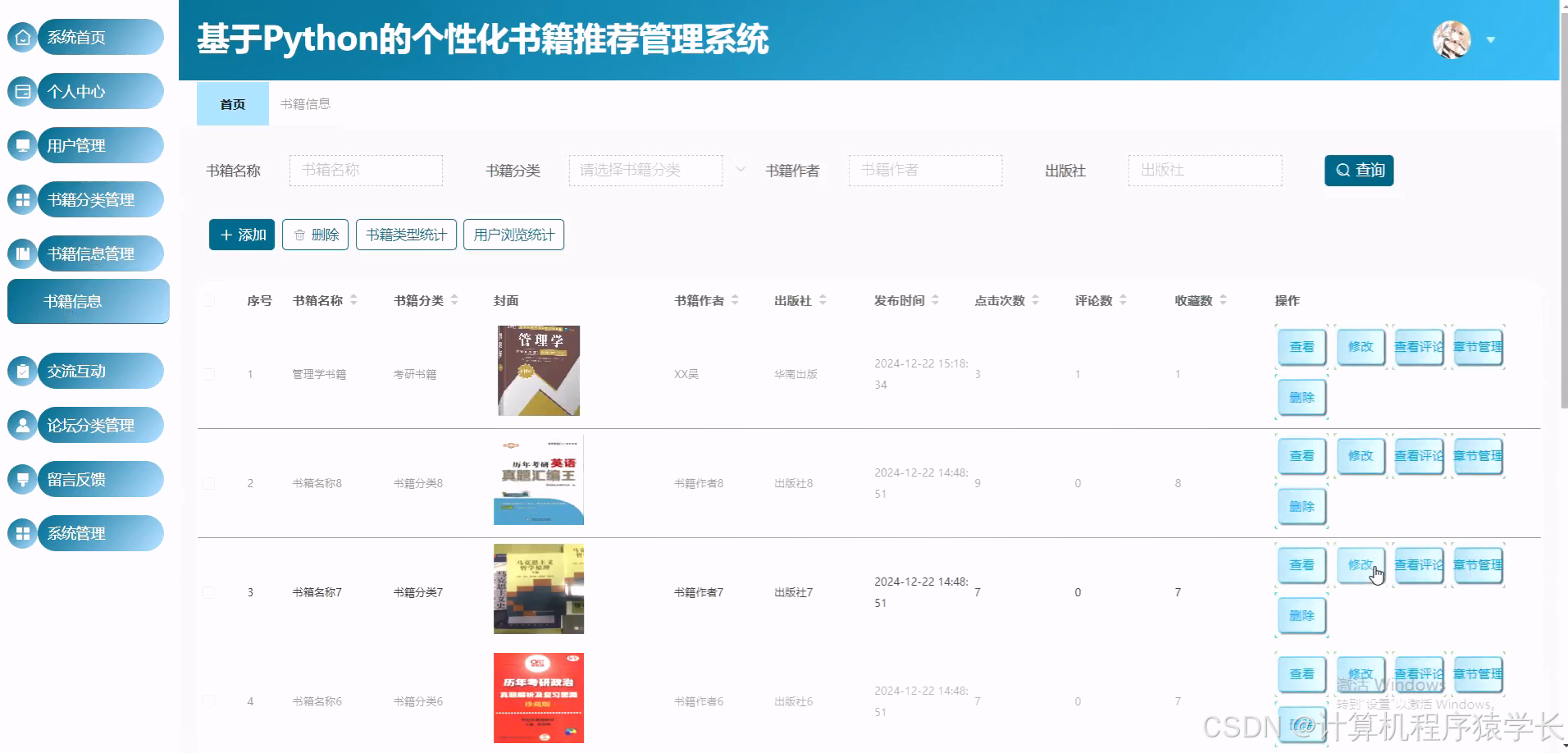Click 修改 for 管理学书籍
1568x753 pixels.
pos(1361,347)
